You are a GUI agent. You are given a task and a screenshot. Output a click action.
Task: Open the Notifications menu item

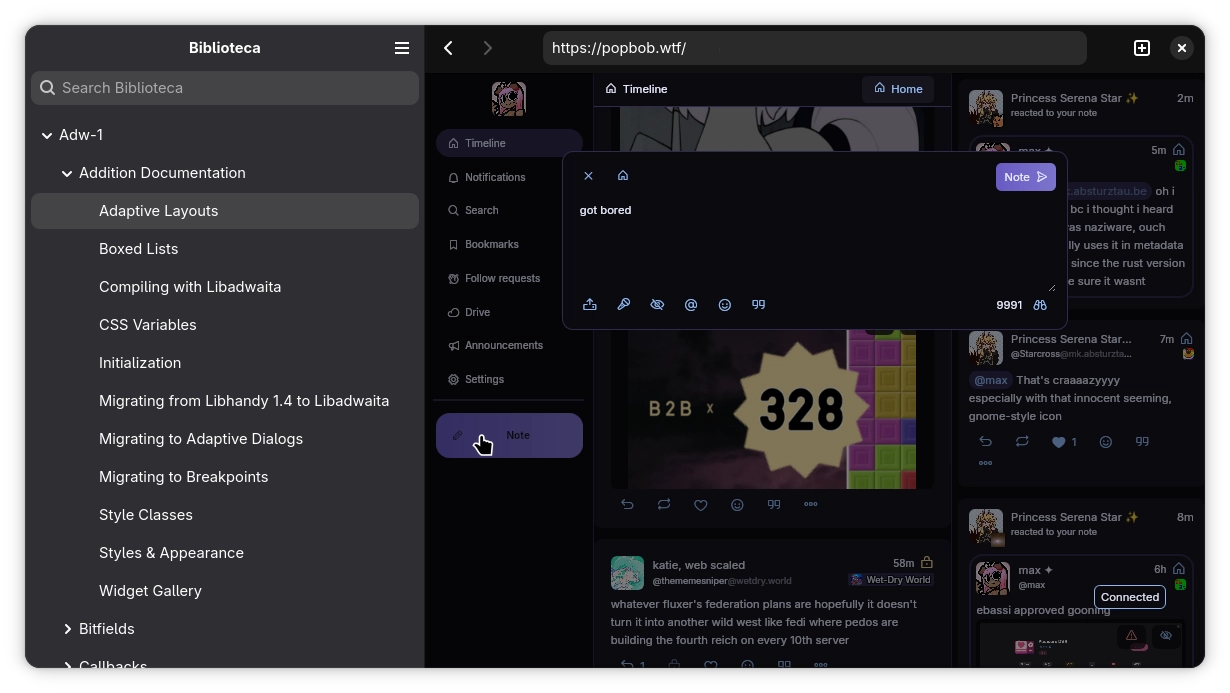pyautogui.click(x=495, y=177)
